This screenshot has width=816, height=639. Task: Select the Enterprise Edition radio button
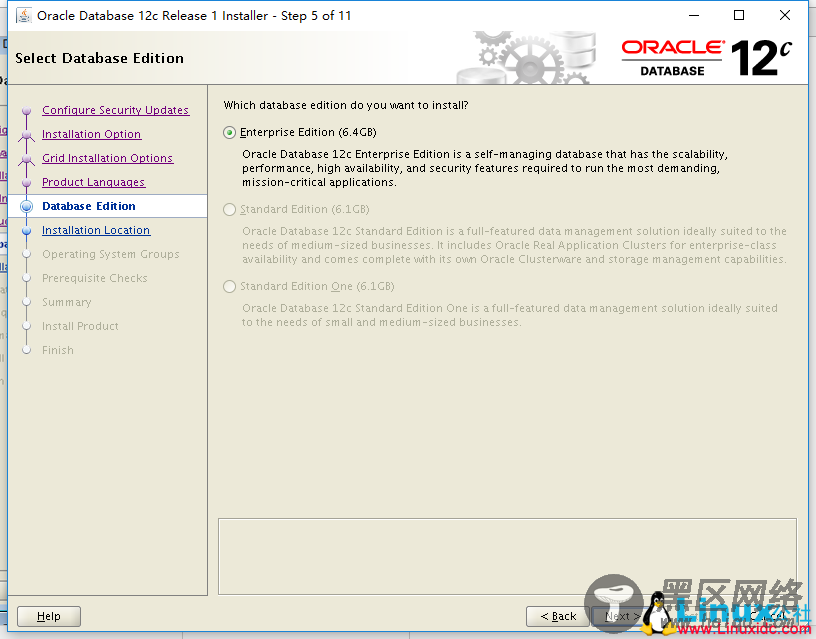pos(230,133)
